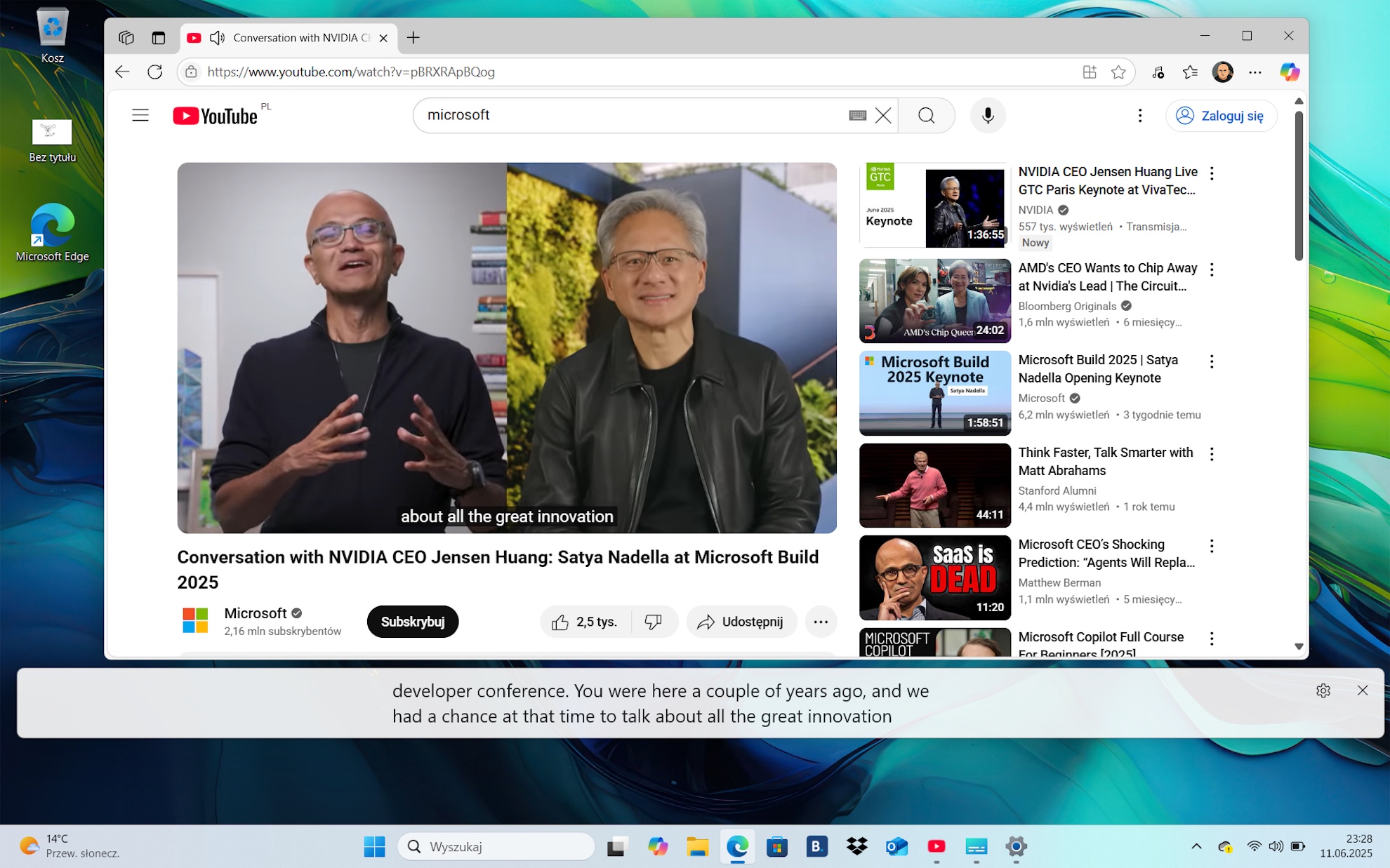
Task: Open the Bloomberg Originals channel link
Action: tap(1067, 306)
